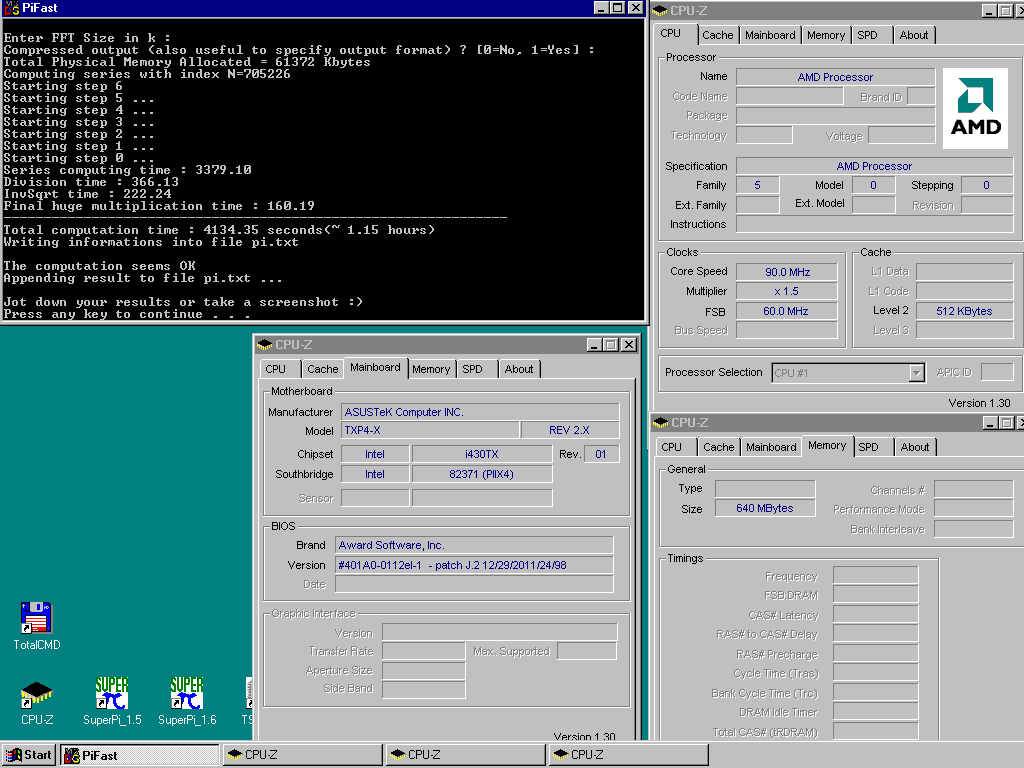Click the Name field showing AMD Processor
This screenshot has height=768, width=1024.
point(835,77)
